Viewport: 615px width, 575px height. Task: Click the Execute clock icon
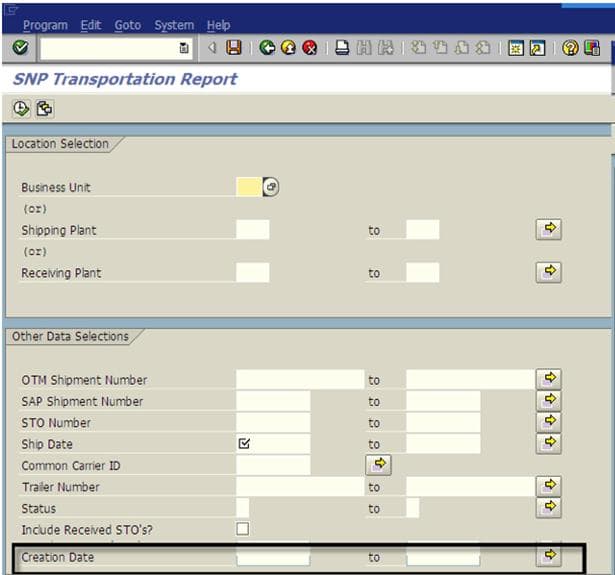[21, 109]
